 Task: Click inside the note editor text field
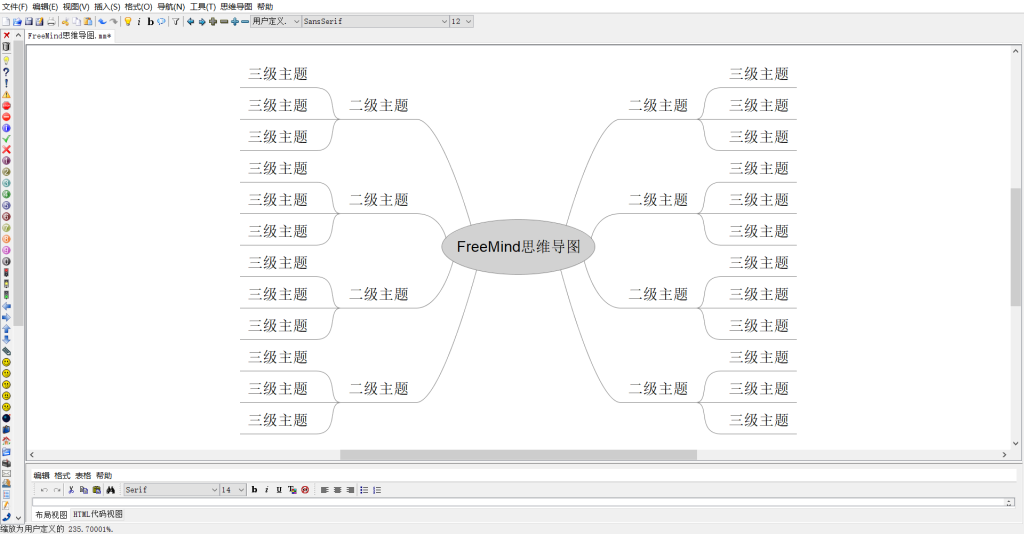[519, 502]
